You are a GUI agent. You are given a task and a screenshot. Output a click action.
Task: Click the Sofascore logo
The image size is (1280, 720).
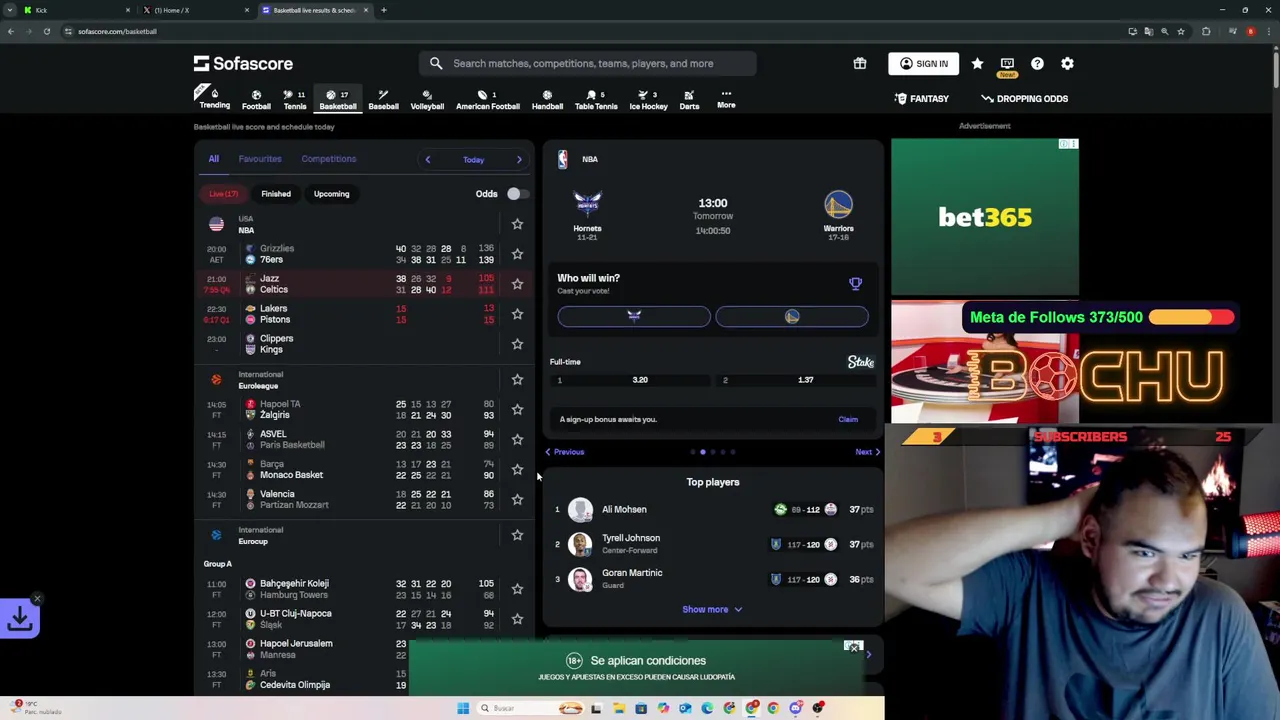pos(243,63)
